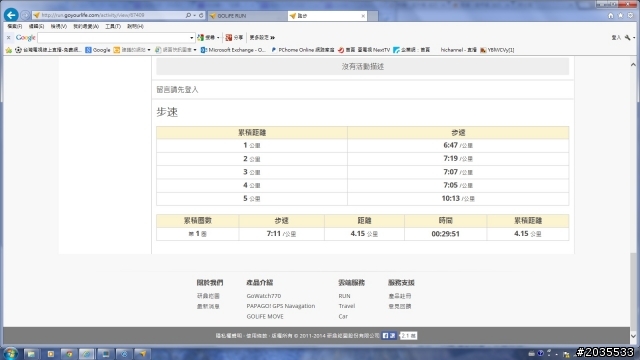Open favorites star icon at top right
This screenshot has height=360, width=640.
[x=620, y=16]
